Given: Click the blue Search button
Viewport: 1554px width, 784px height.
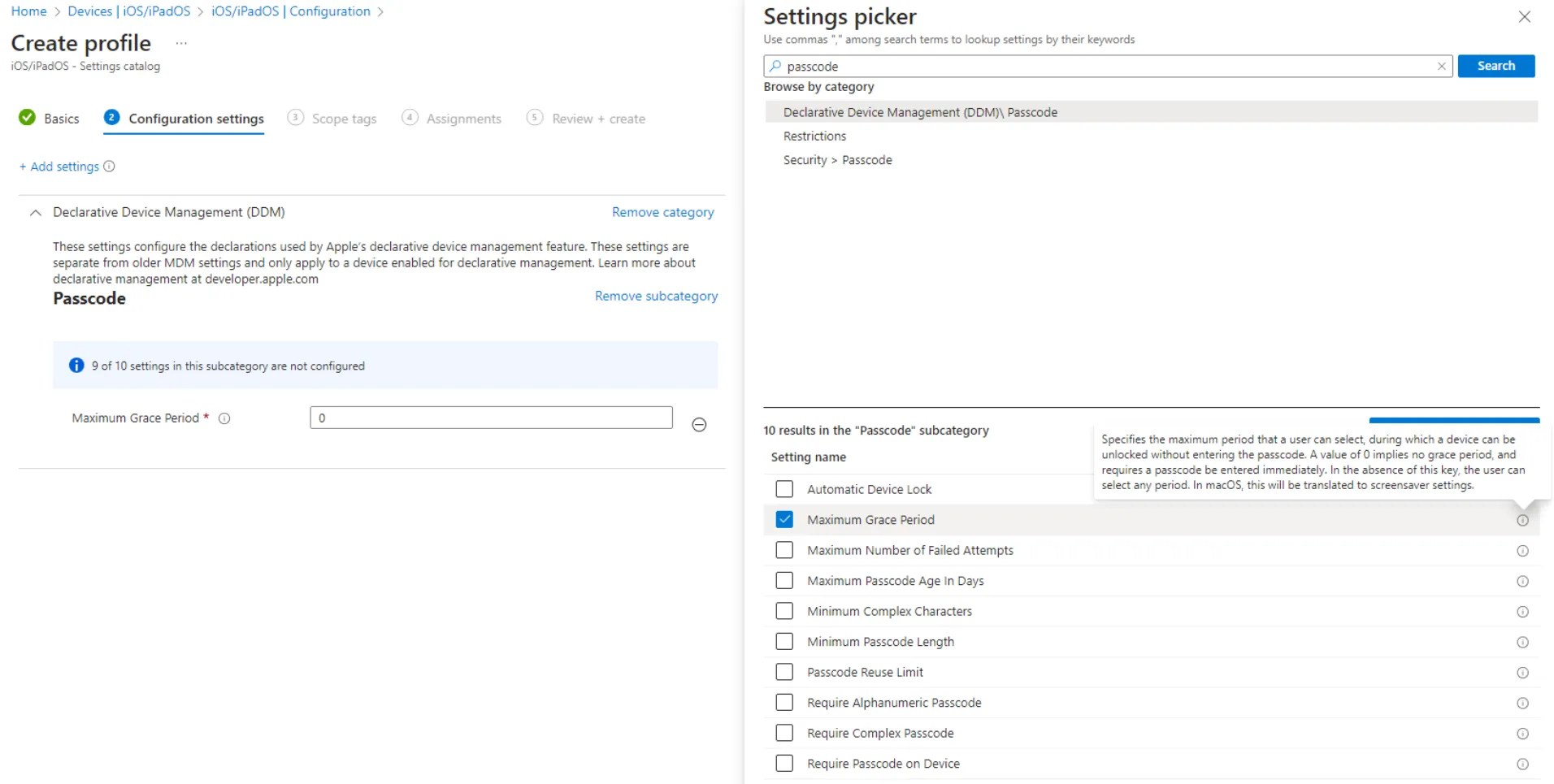Looking at the screenshot, I should pyautogui.click(x=1495, y=66).
